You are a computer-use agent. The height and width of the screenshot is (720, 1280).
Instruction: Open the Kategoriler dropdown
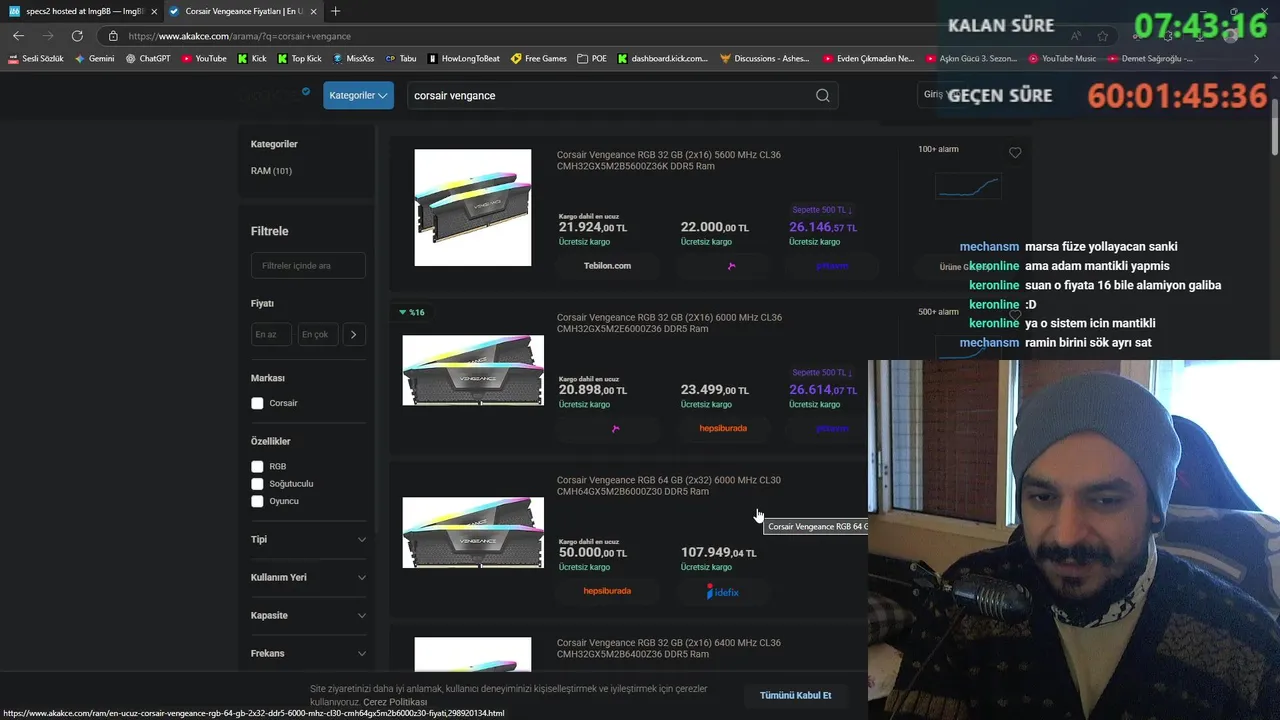pyautogui.click(x=358, y=95)
